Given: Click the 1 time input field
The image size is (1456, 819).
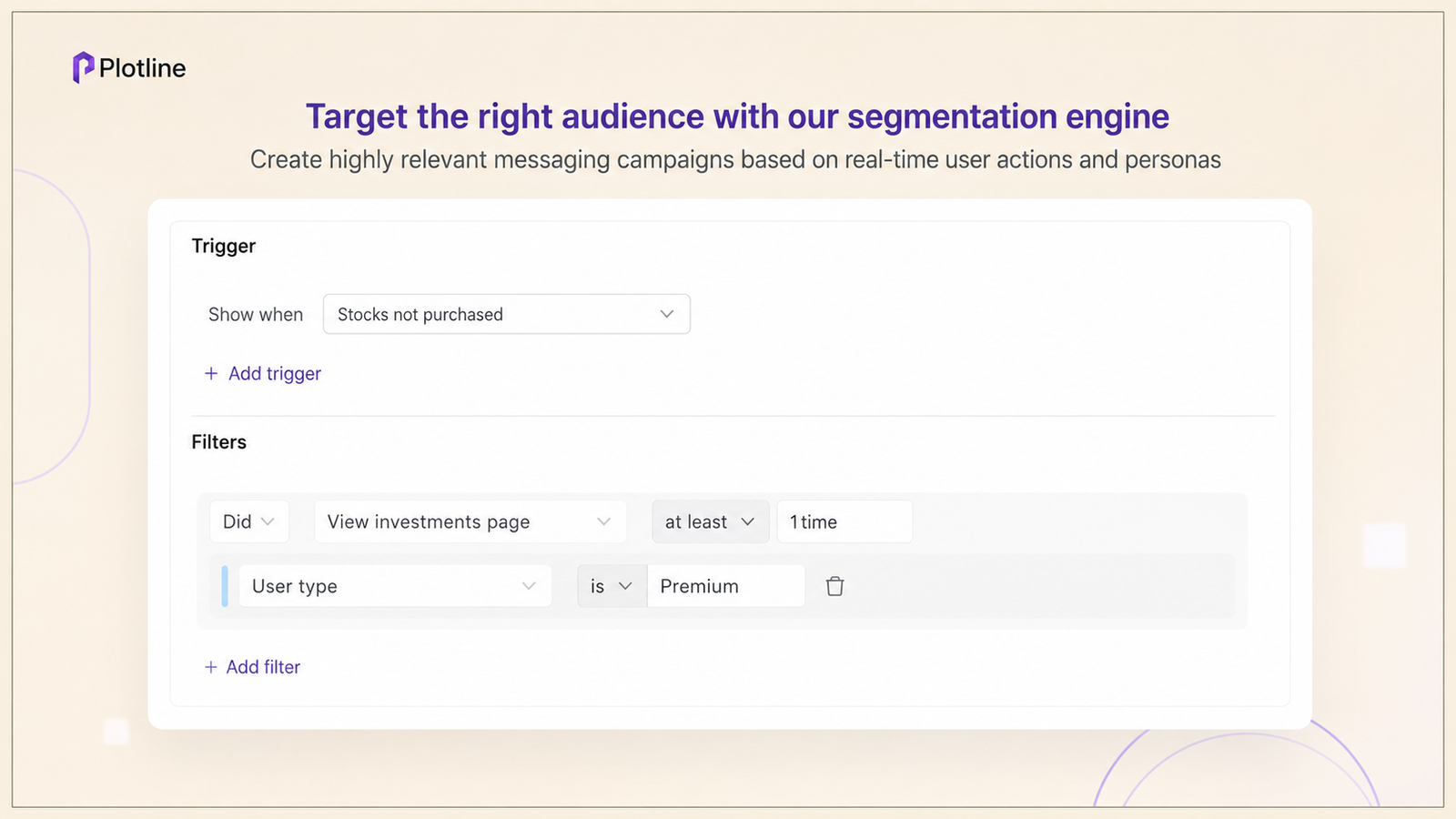Looking at the screenshot, I should coord(844,521).
